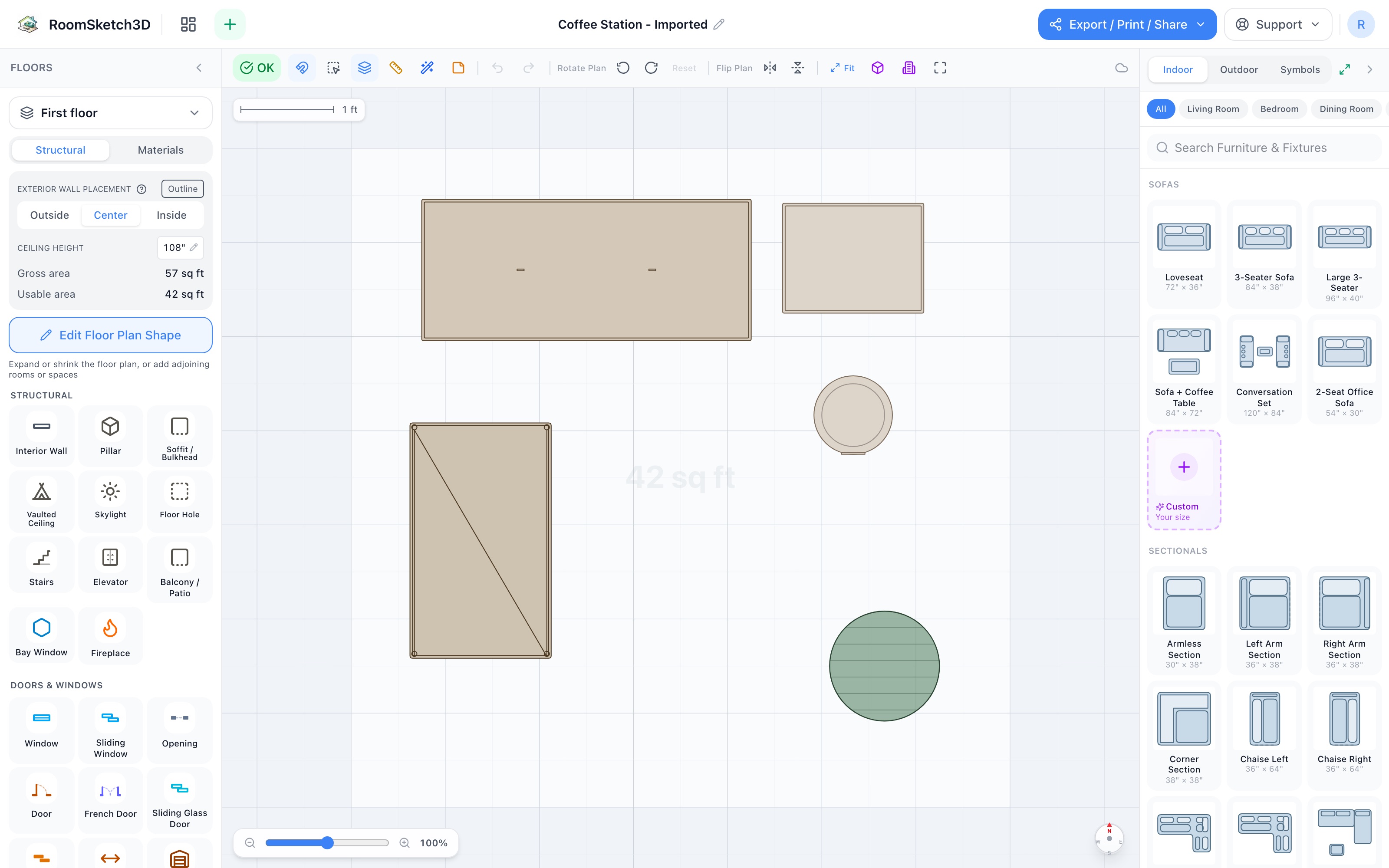
Task: Add a French Door element
Action: click(110, 800)
